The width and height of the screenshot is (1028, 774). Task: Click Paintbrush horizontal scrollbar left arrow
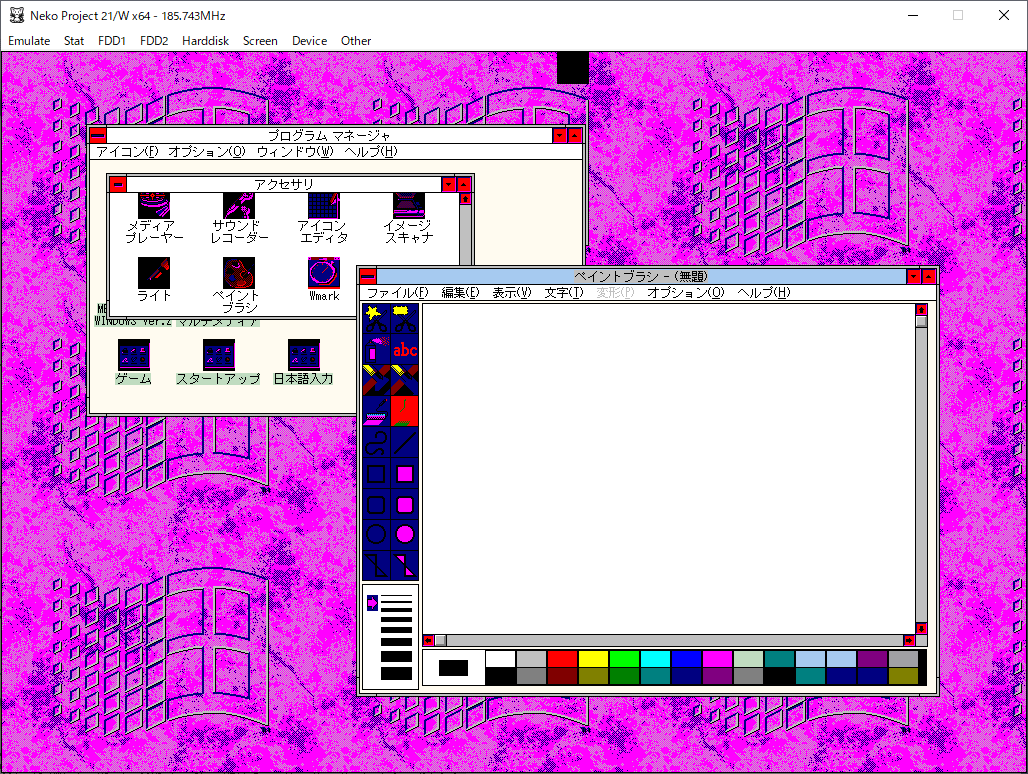click(428, 640)
